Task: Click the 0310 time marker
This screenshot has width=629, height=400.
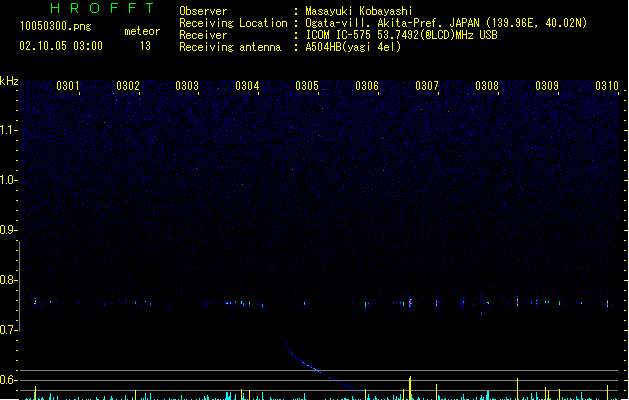Action: (607, 86)
